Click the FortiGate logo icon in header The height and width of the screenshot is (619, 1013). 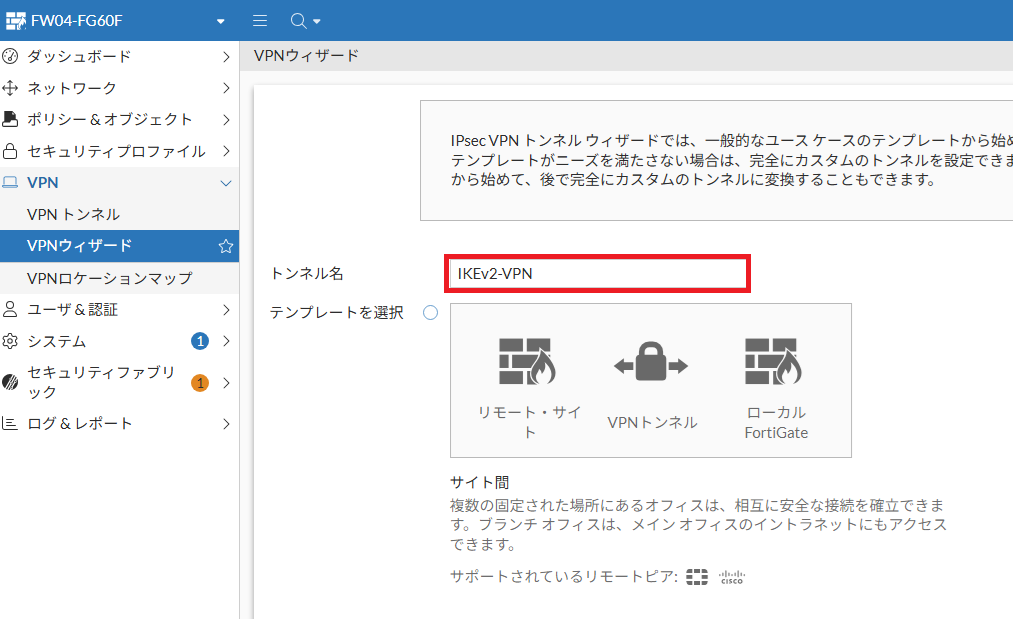pos(16,21)
